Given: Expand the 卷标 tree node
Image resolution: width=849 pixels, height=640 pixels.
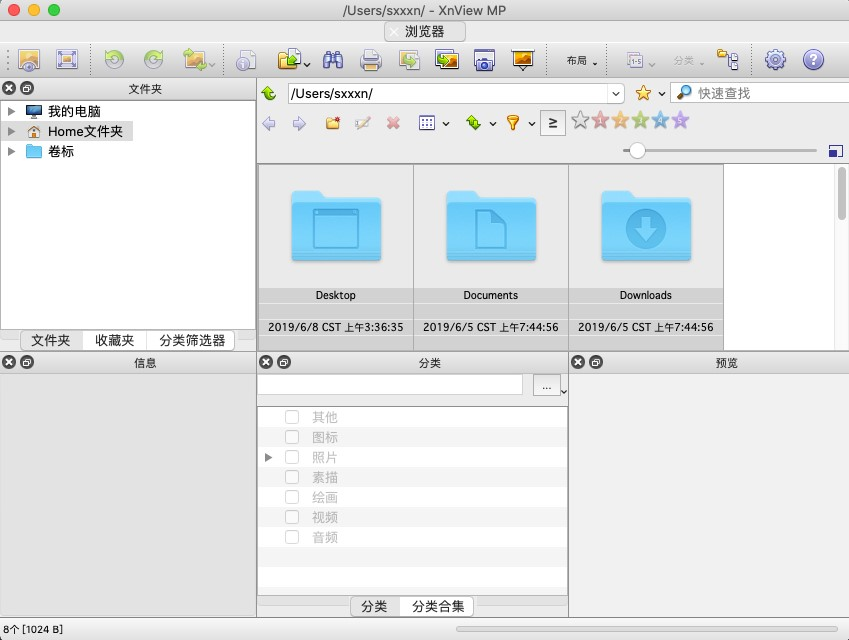Looking at the screenshot, I should (12, 151).
